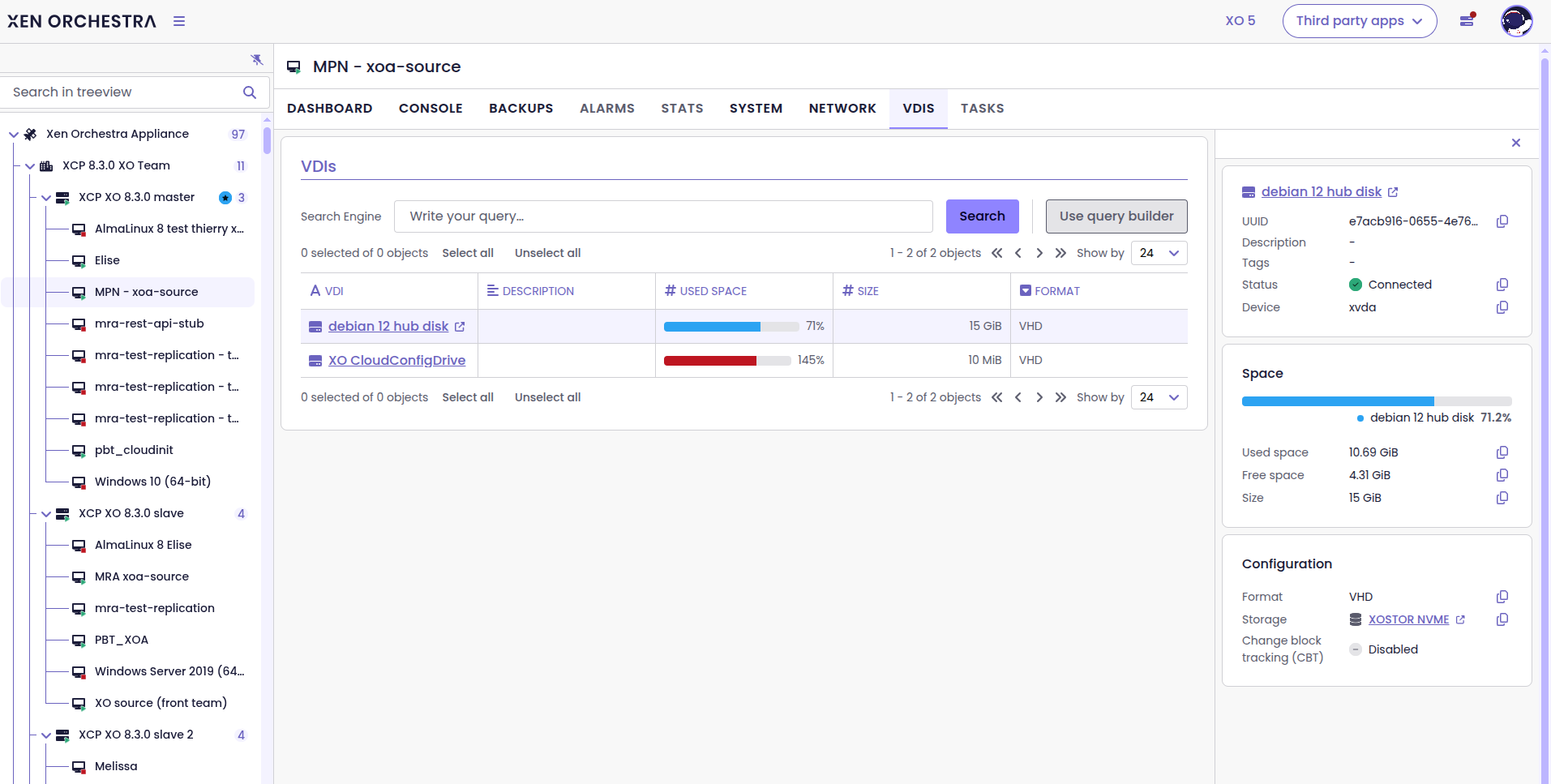Click the debian 12 hub disk usage bar

tap(731, 326)
